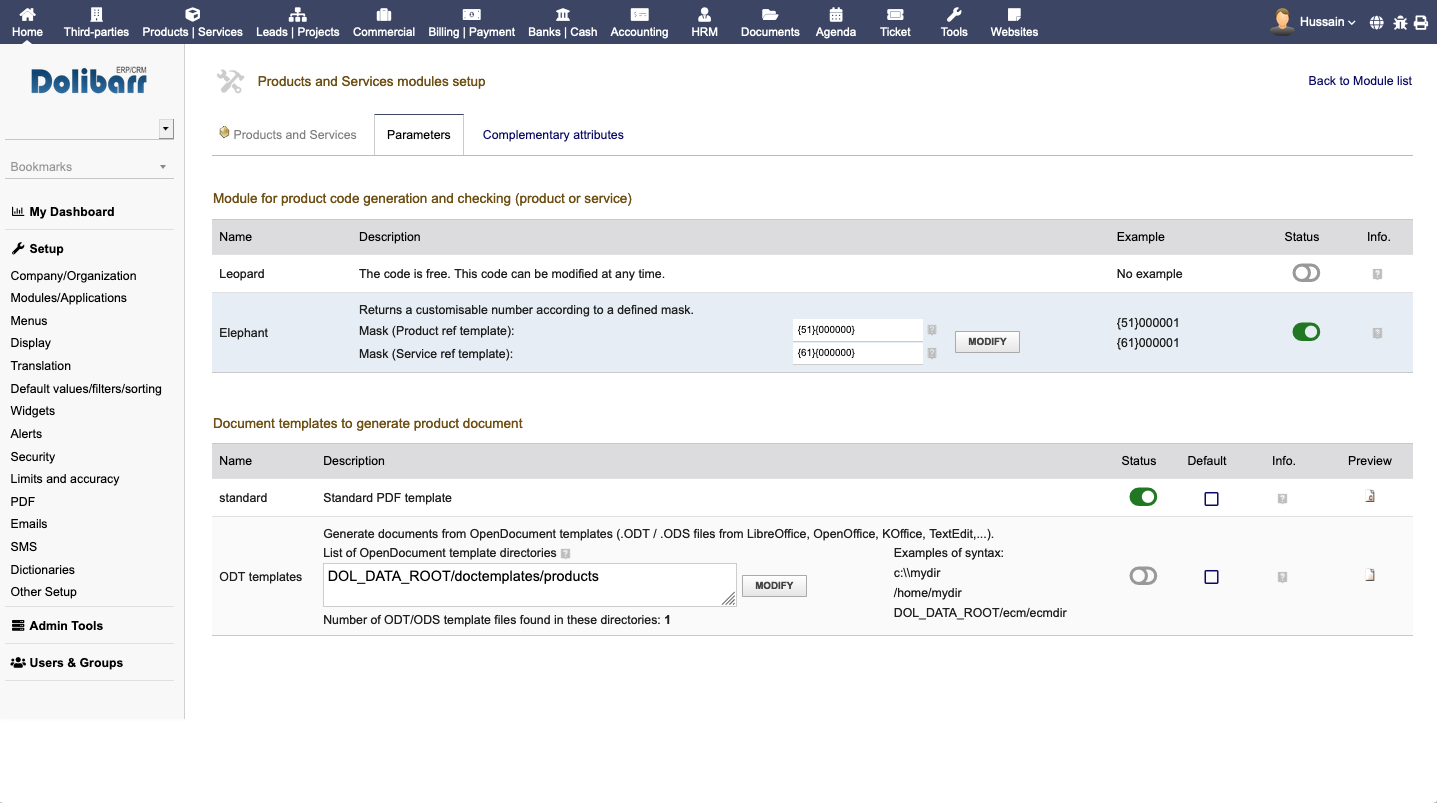Click the print icon in top bar
Screen dimensions: 1437x803
point(1420,22)
